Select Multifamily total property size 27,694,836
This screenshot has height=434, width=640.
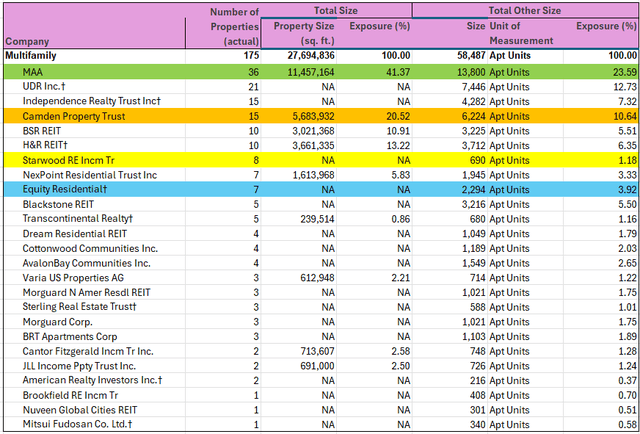[311, 56]
